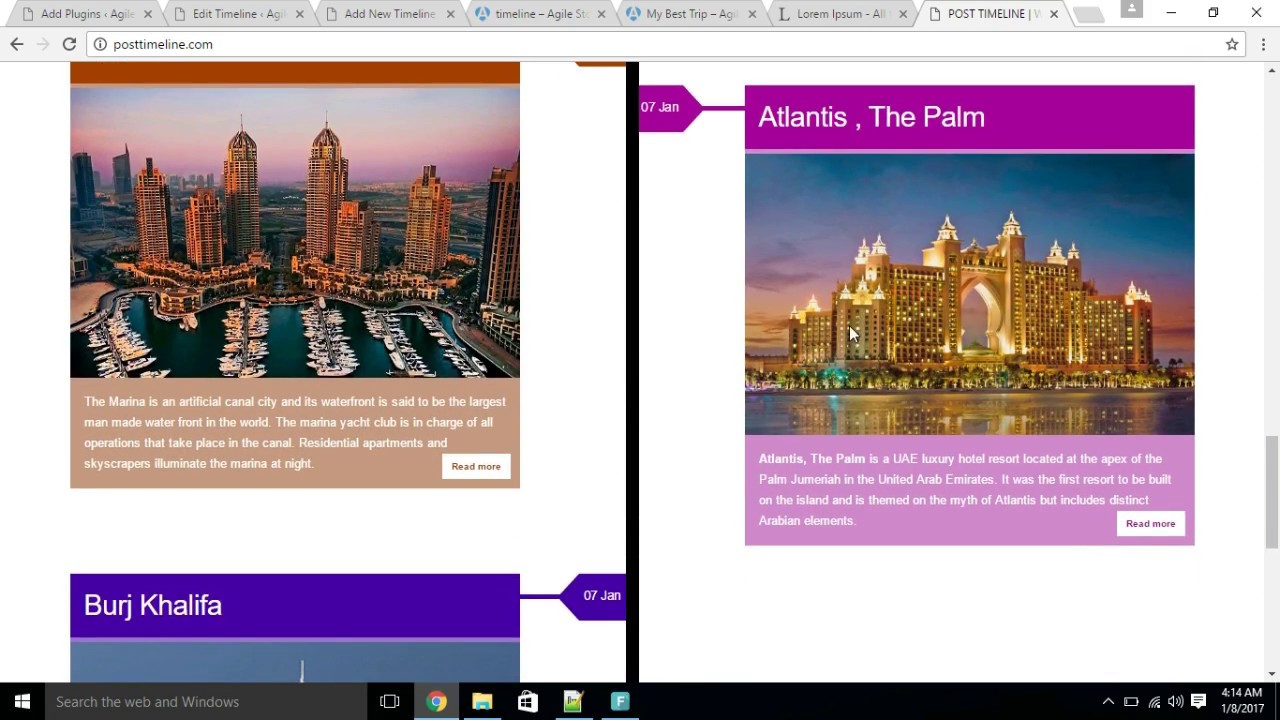Viewport: 1280px width, 720px height.
Task: Open the Windows Start menu
Action: coord(22,701)
